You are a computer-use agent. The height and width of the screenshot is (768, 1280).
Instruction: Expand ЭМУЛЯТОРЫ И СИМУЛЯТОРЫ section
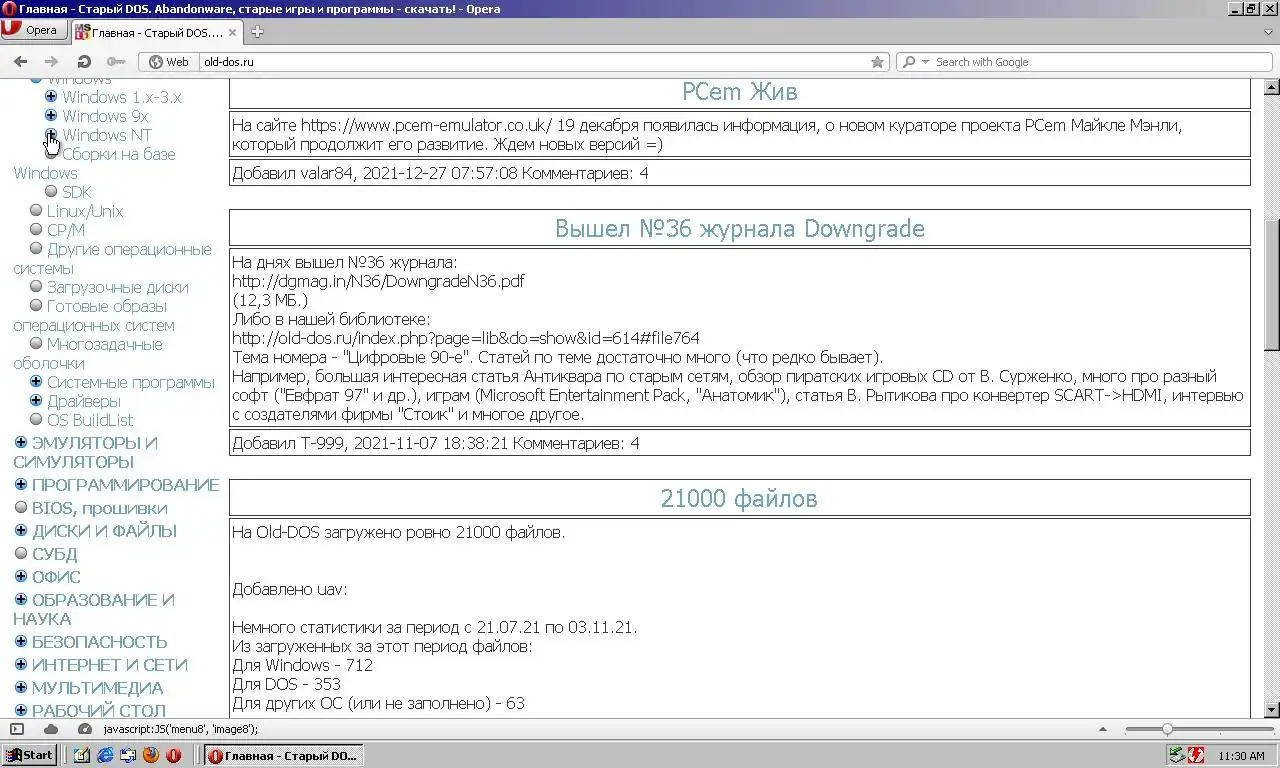tap(21, 442)
